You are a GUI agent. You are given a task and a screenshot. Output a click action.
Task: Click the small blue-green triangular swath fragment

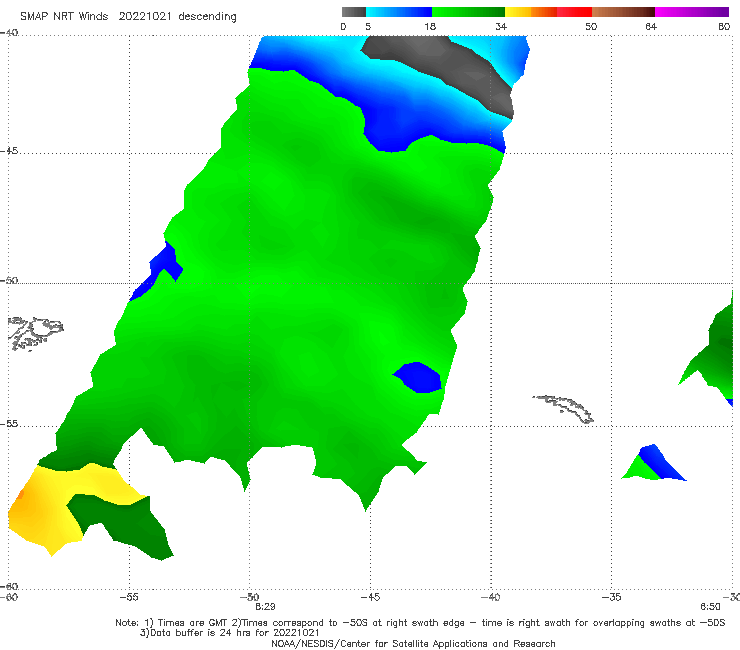[654, 464]
